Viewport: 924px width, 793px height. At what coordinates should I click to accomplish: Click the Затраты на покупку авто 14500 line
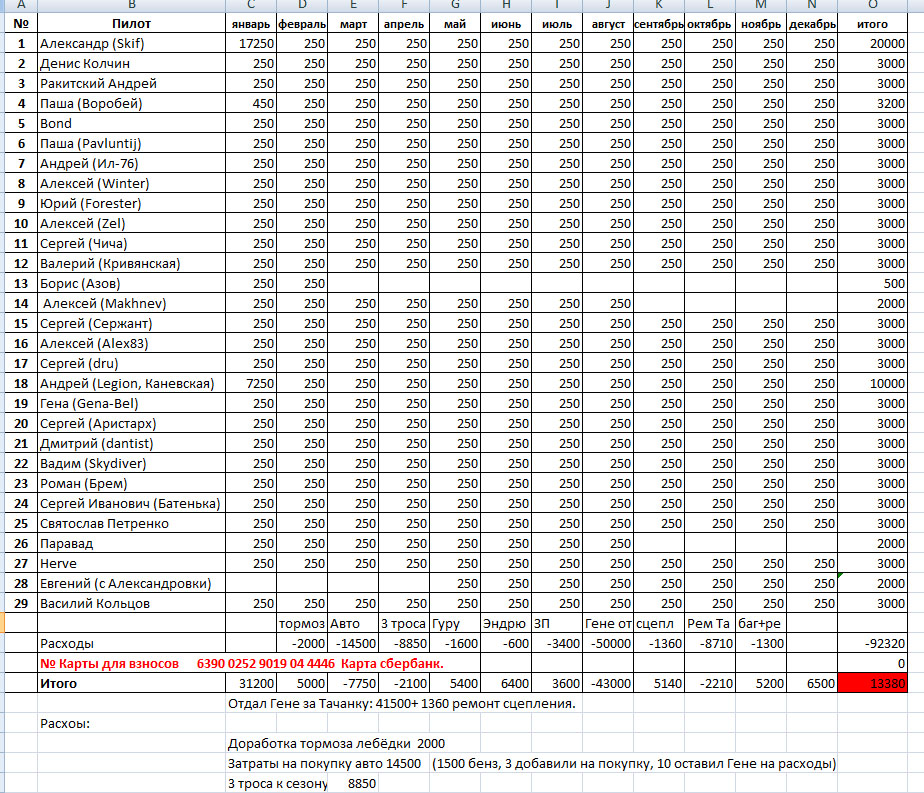(324, 764)
